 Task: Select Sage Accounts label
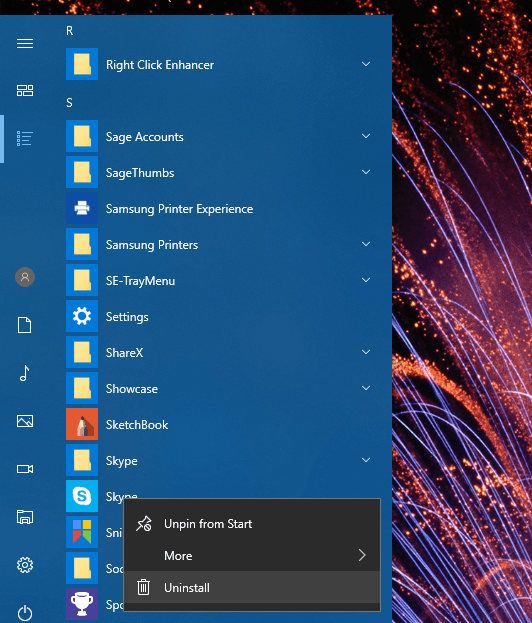(145, 137)
